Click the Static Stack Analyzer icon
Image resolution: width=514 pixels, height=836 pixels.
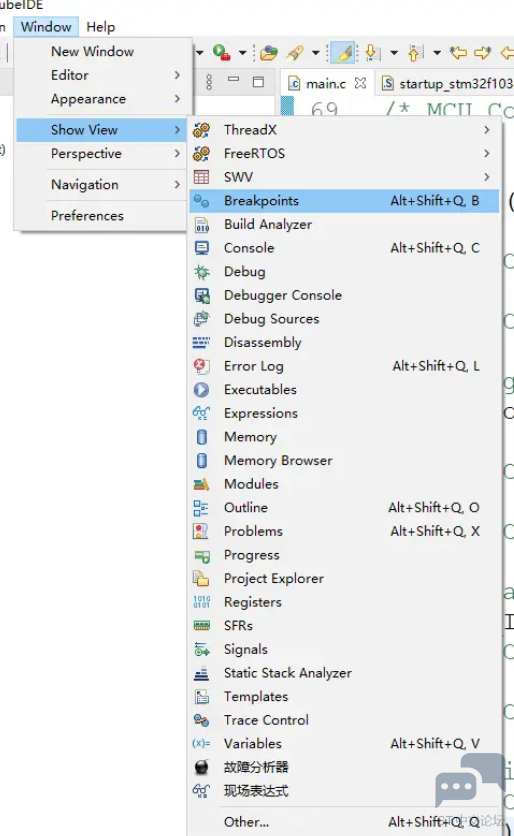(x=202, y=673)
